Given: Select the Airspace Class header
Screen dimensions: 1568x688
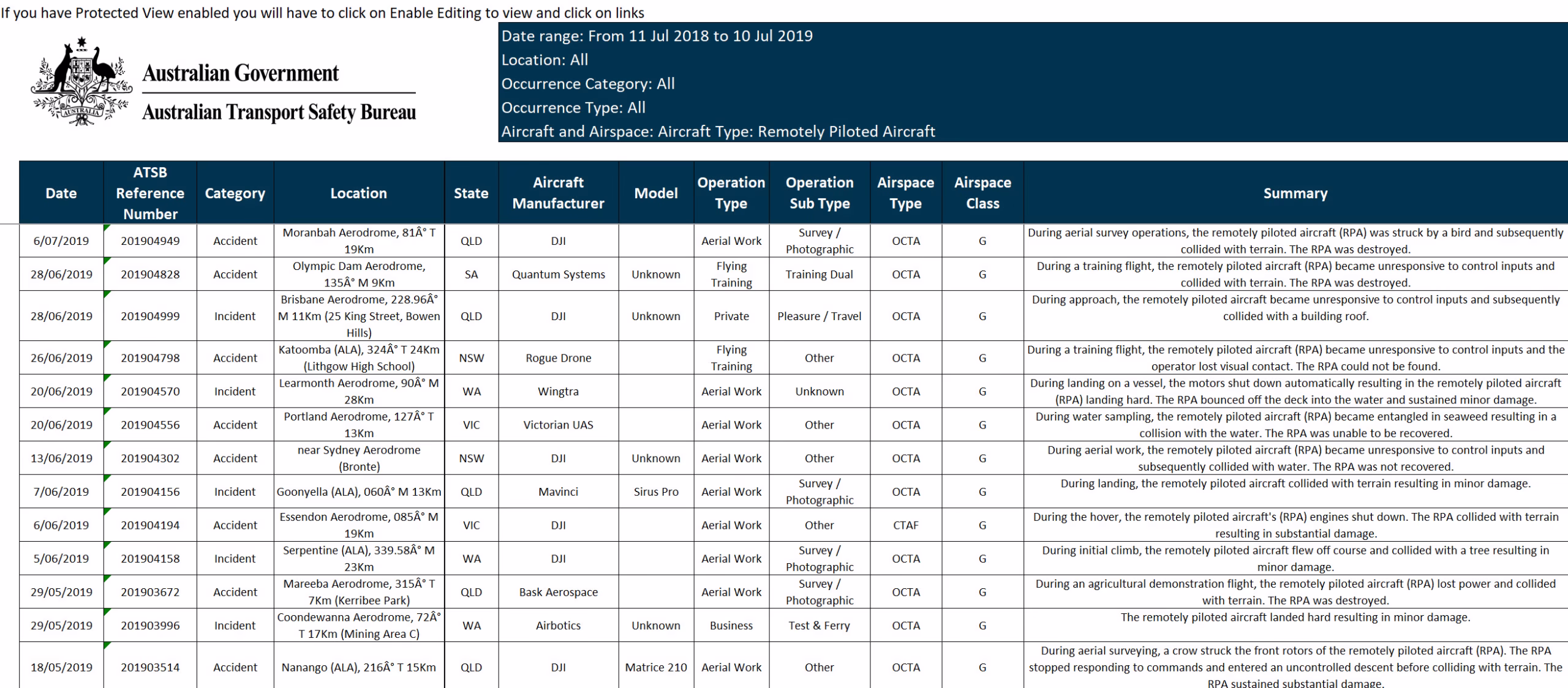Looking at the screenshot, I should tap(982, 193).
